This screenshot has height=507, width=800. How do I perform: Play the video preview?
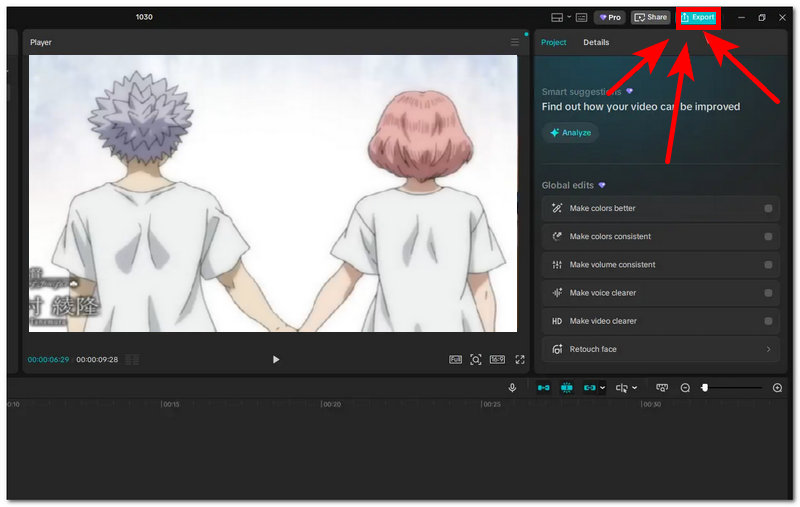pos(276,360)
